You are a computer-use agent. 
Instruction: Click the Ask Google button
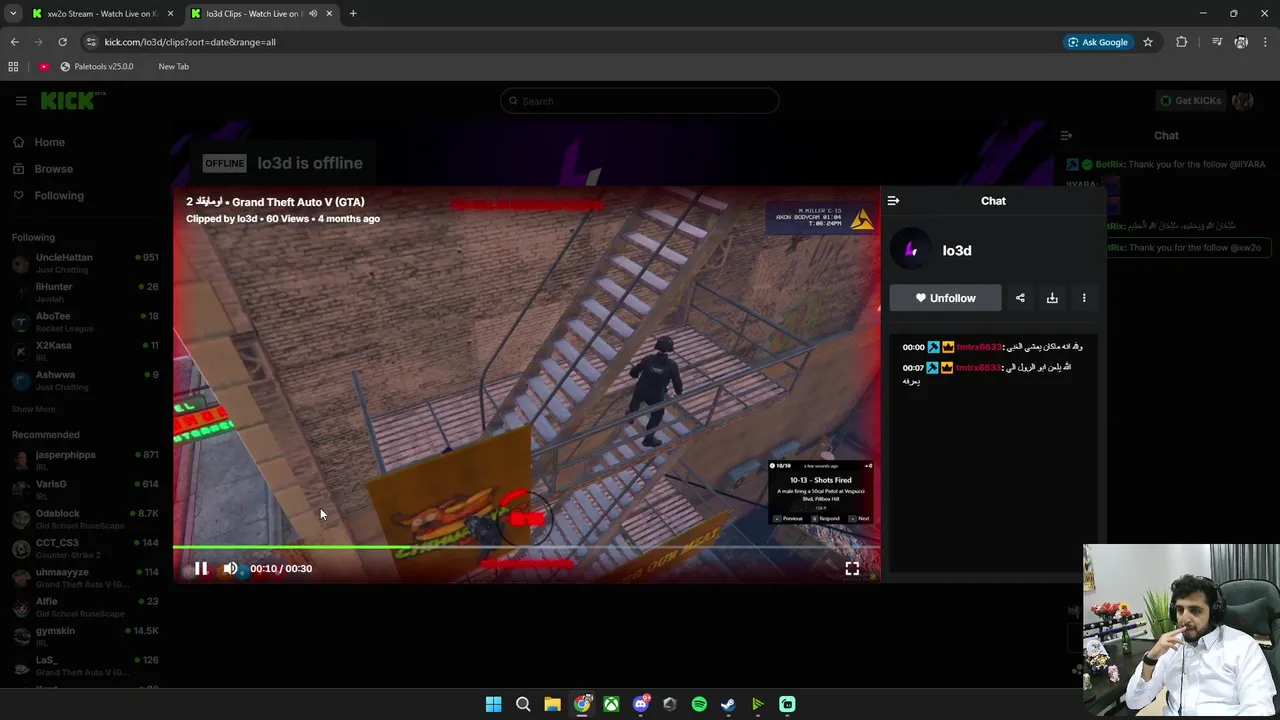point(1098,42)
